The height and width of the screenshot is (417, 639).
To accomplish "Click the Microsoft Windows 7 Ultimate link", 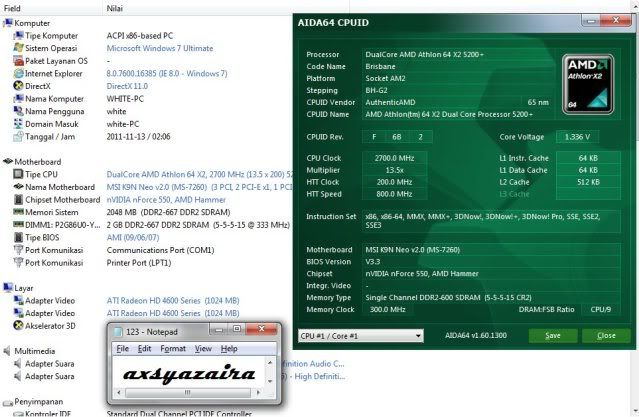I will coord(160,48).
